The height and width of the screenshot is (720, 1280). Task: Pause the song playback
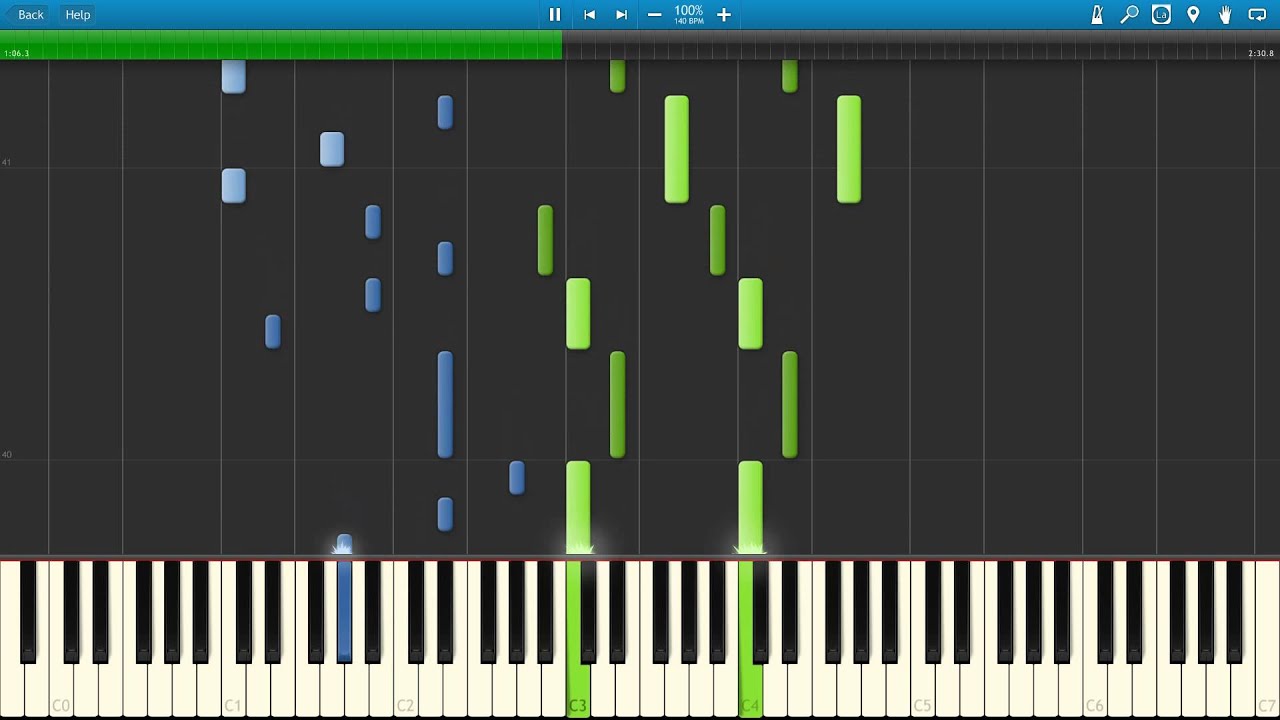[555, 14]
